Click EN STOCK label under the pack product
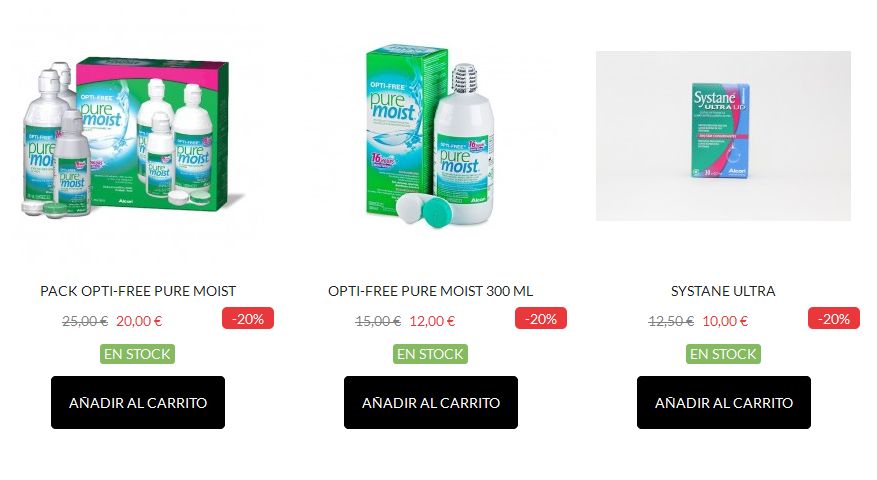Image resolution: width=877 pixels, height=480 pixels. tap(137, 354)
